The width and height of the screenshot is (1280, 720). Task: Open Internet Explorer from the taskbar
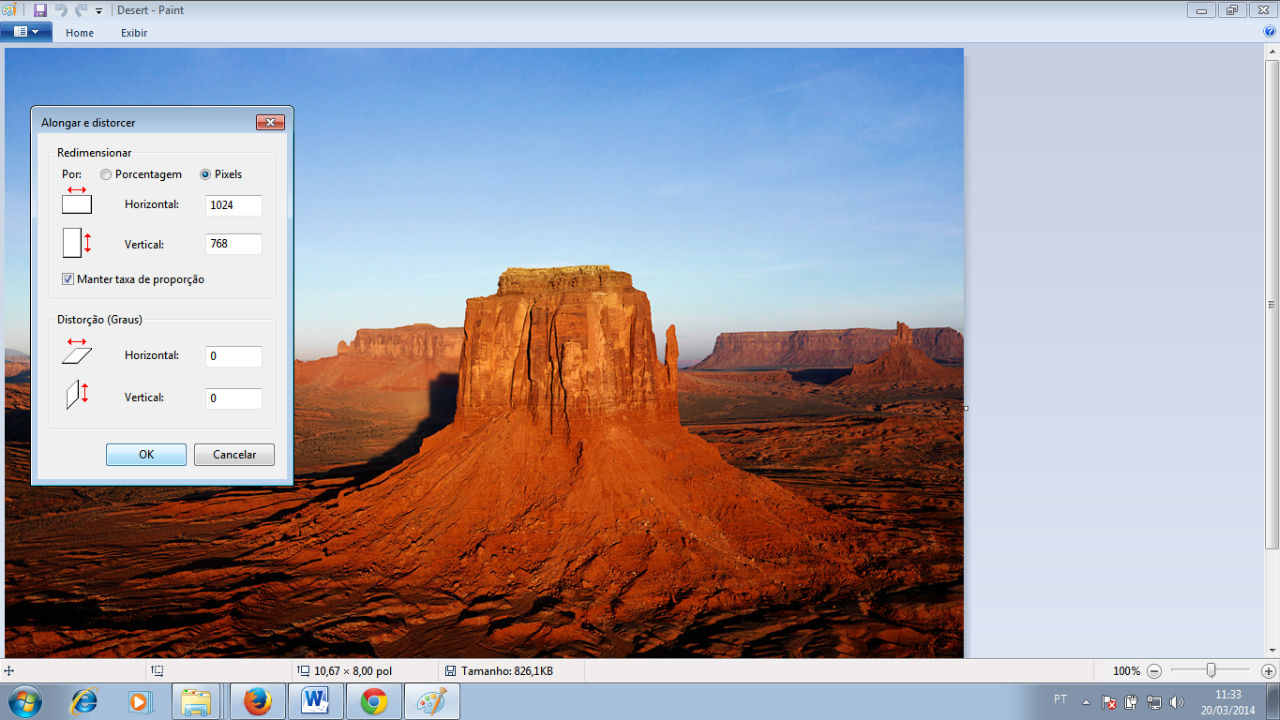85,702
